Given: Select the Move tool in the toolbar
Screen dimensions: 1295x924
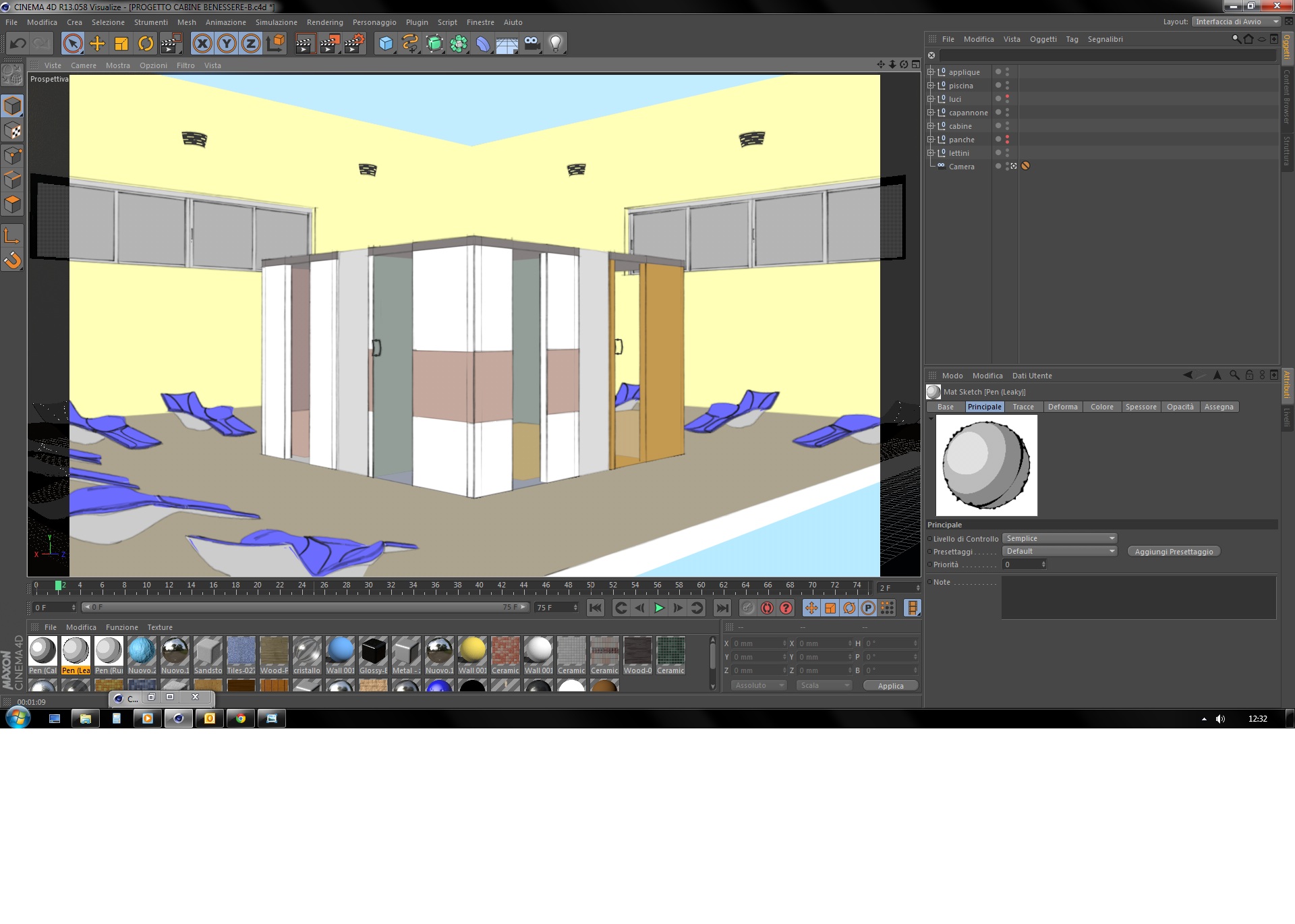Looking at the screenshot, I should point(97,44).
